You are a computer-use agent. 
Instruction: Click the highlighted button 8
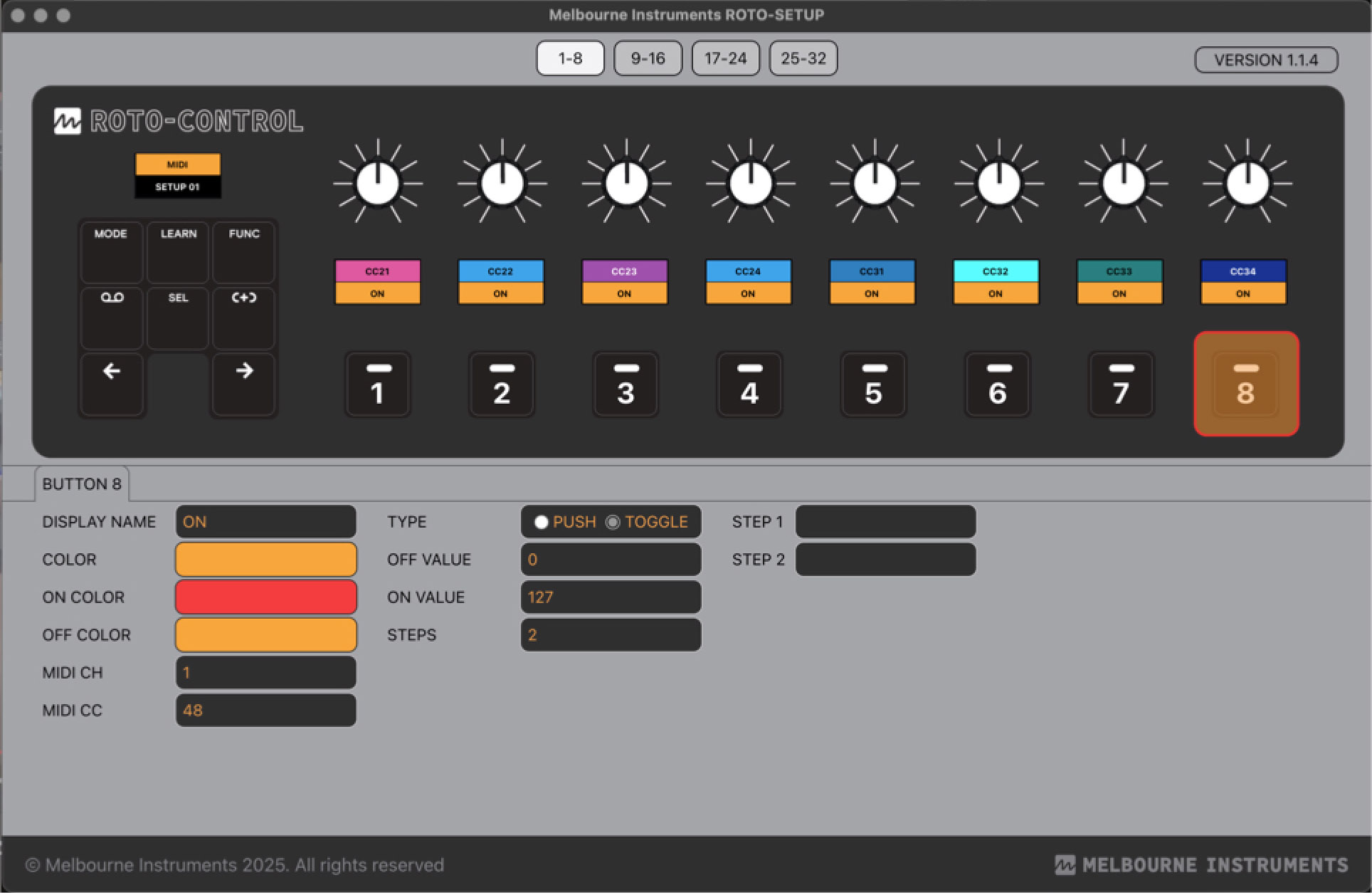[1246, 384]
